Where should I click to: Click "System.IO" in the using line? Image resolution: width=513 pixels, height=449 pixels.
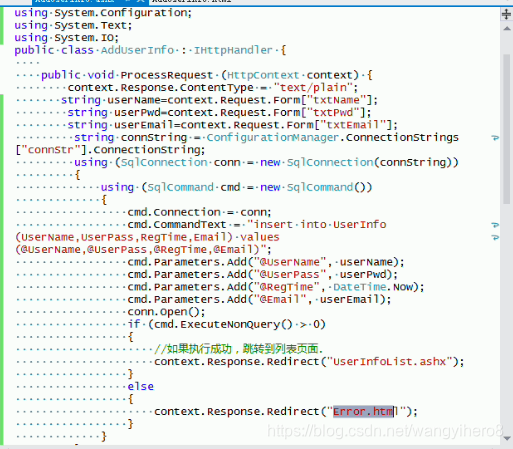pyautogui.click(x=84, y=38)
